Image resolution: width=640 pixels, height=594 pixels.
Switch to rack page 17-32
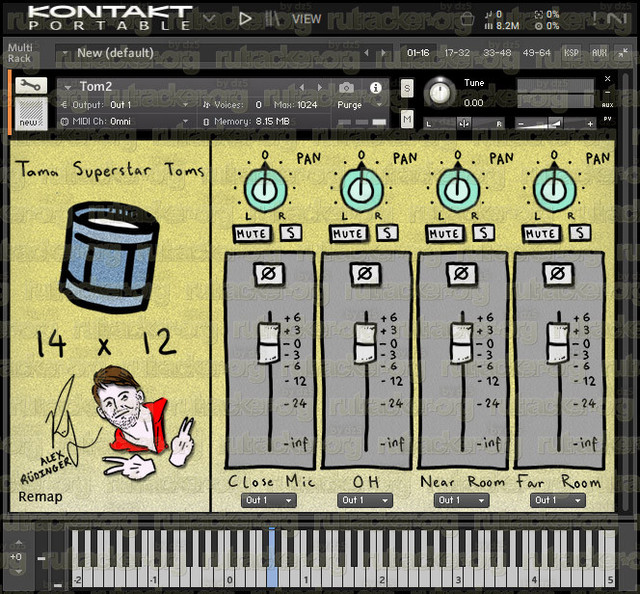point(457,53)
